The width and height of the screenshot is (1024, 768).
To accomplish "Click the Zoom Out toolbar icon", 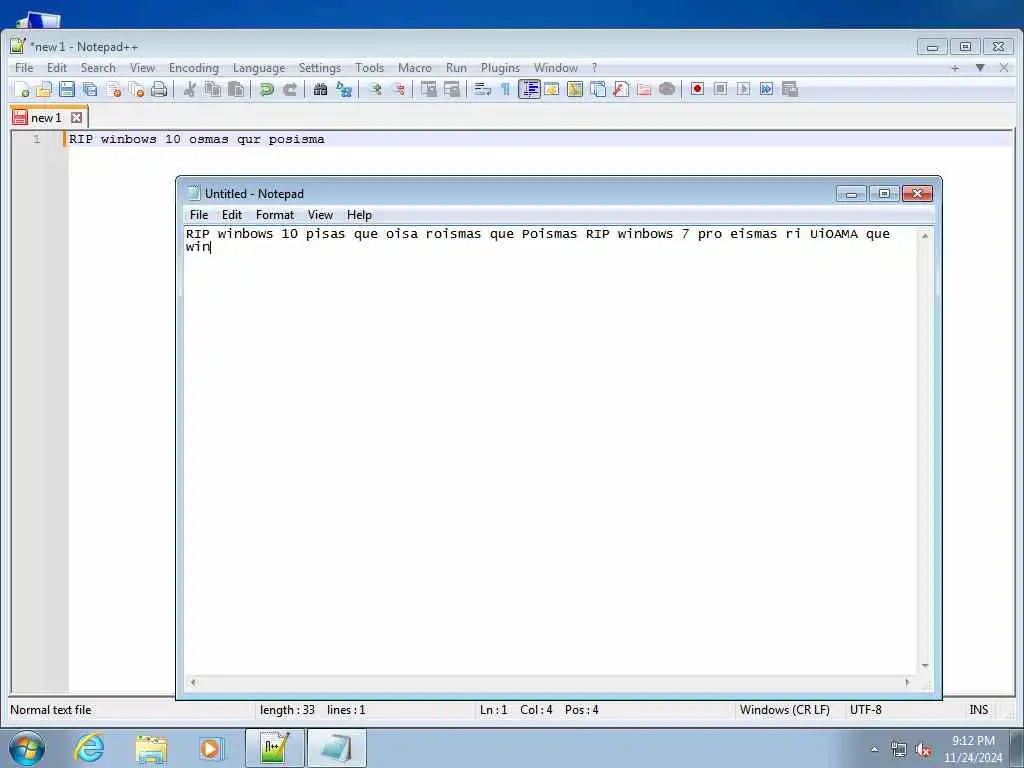I will 398,89.
